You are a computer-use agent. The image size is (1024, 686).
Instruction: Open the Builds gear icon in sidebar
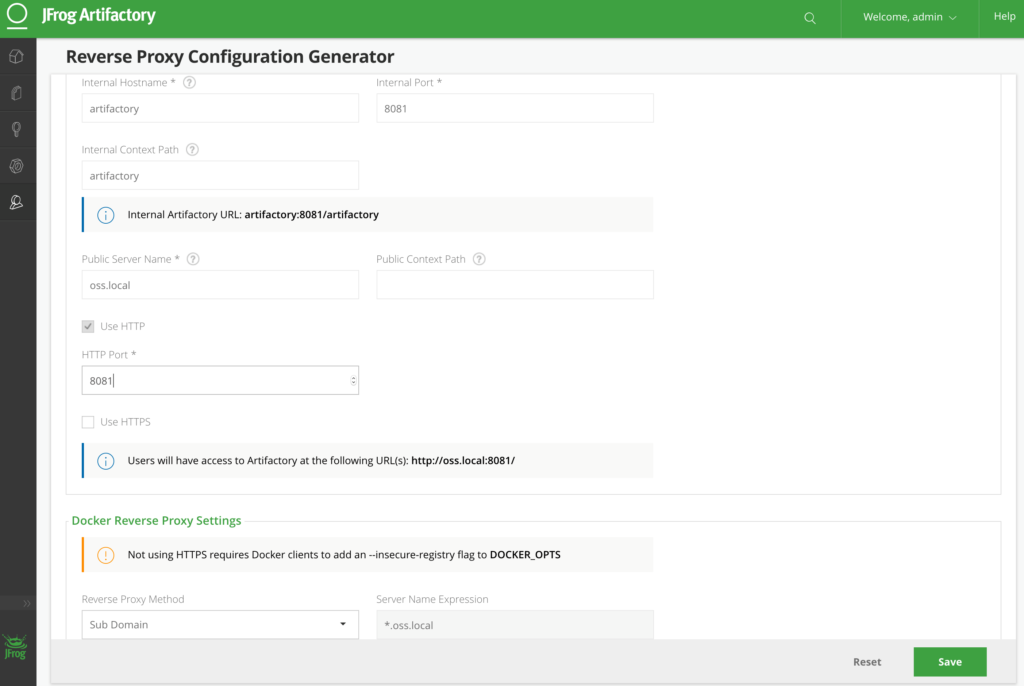pos(17,166)
